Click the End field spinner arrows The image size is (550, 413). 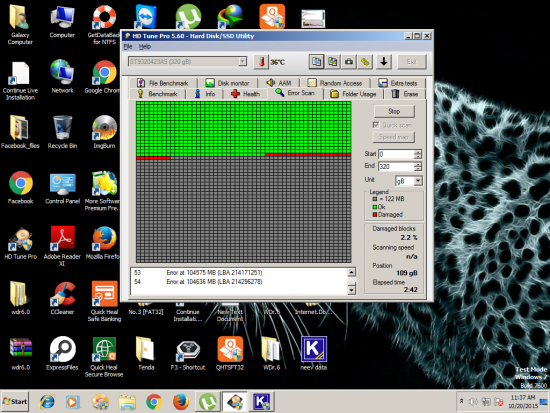418,166
